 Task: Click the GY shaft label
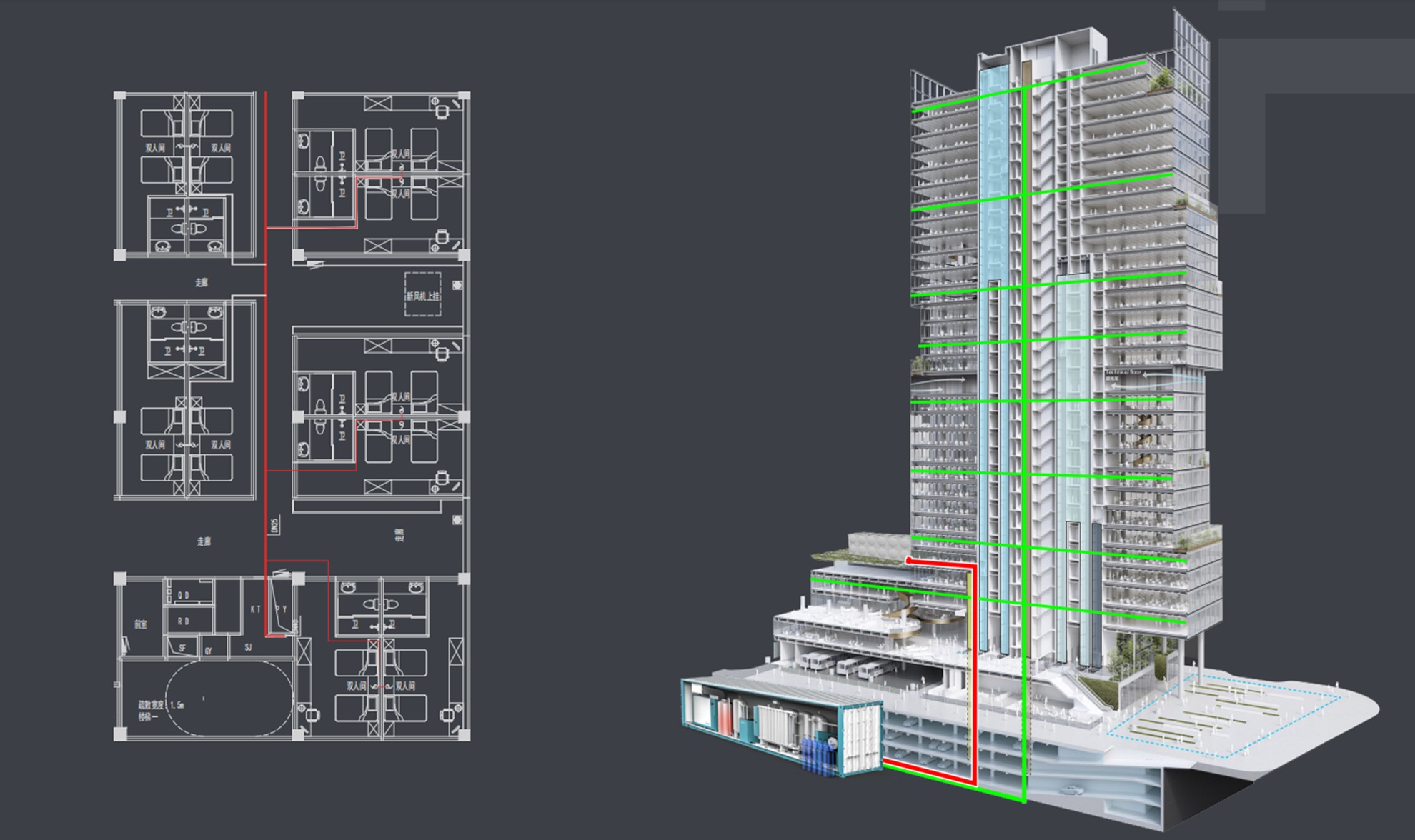click(209, 651)
